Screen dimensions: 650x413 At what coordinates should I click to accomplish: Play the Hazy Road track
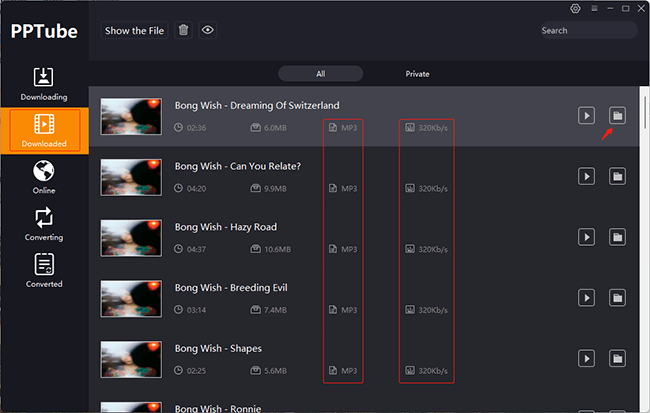(587, 237)
